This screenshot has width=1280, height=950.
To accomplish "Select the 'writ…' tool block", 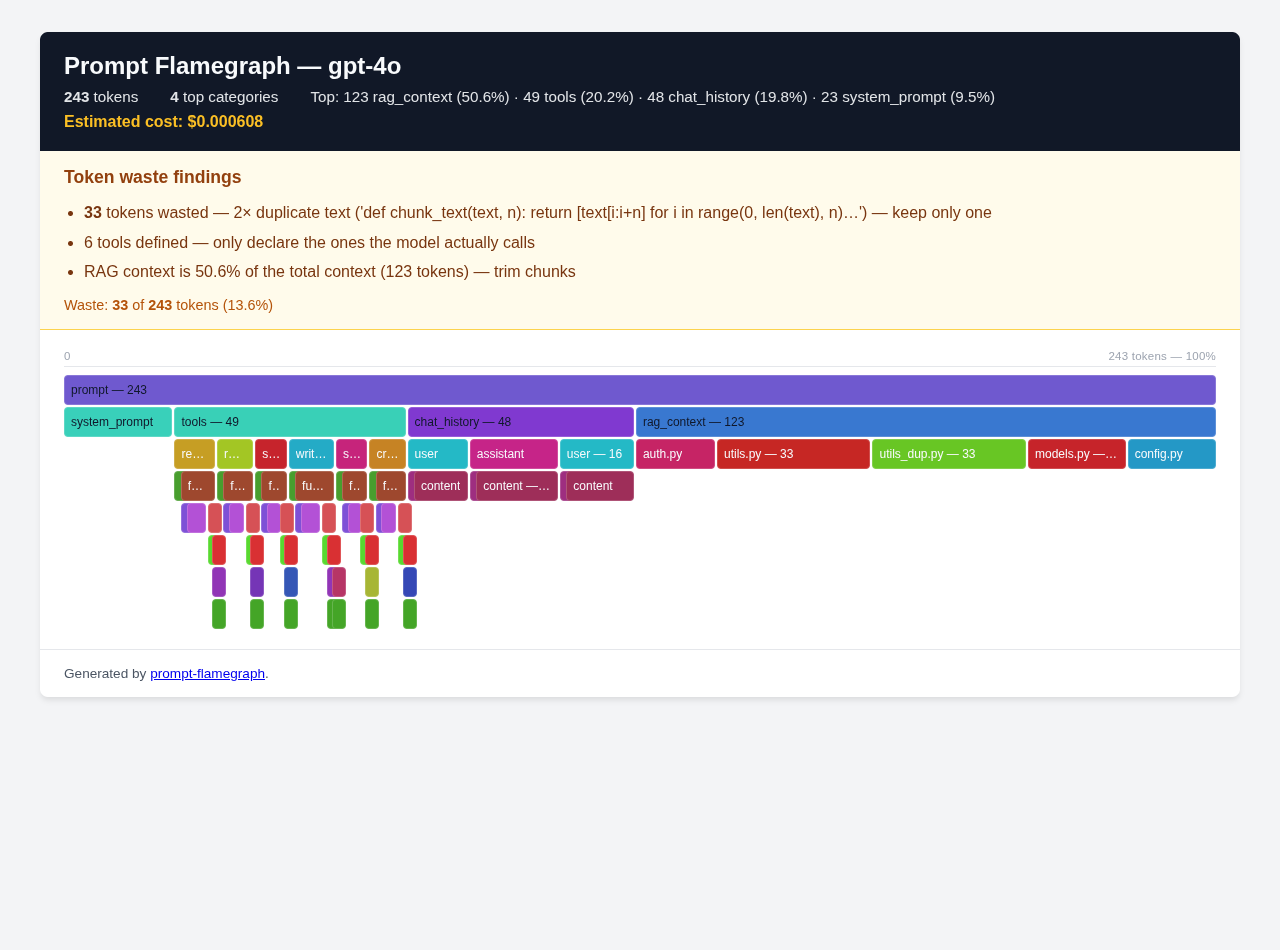I will coord(311,454).
